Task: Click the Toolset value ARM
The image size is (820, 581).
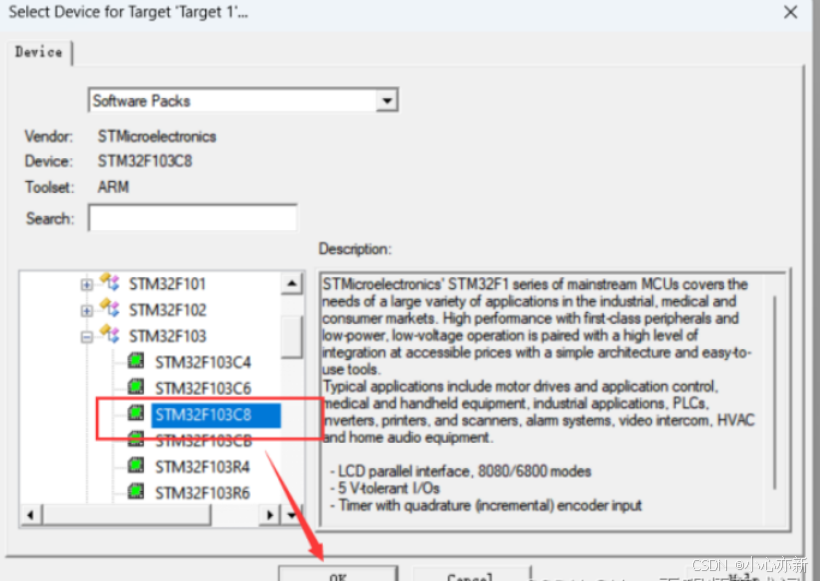Action: pyautogui.click(x=113, y=187)
